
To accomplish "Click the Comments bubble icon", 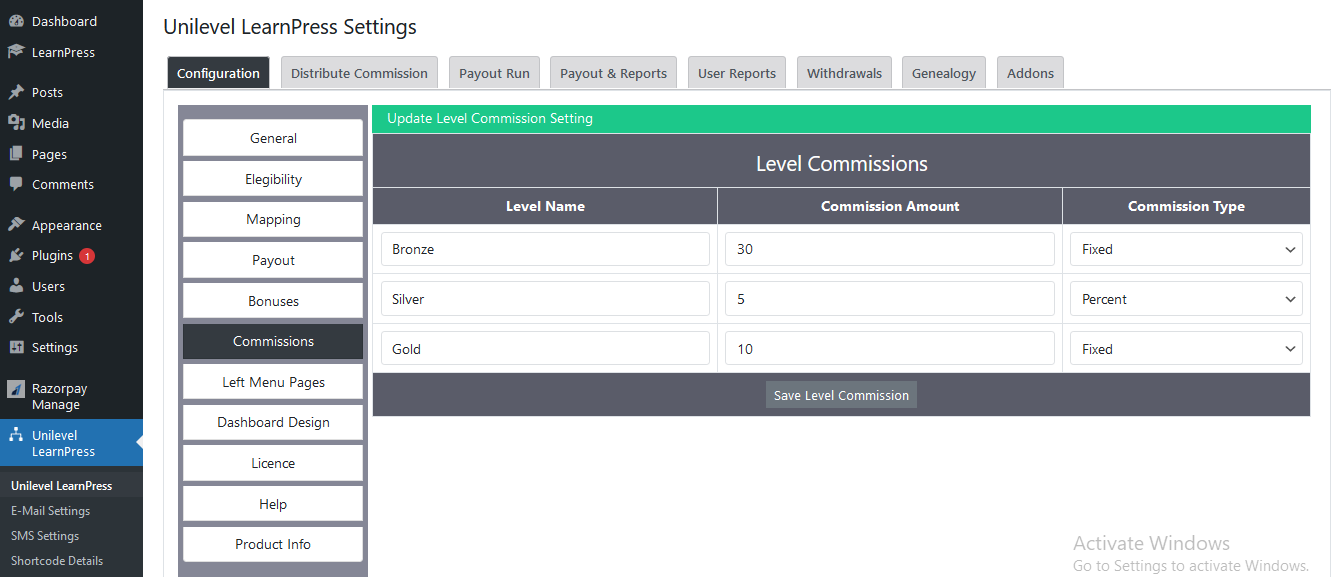I will click(x=20, y=184).
